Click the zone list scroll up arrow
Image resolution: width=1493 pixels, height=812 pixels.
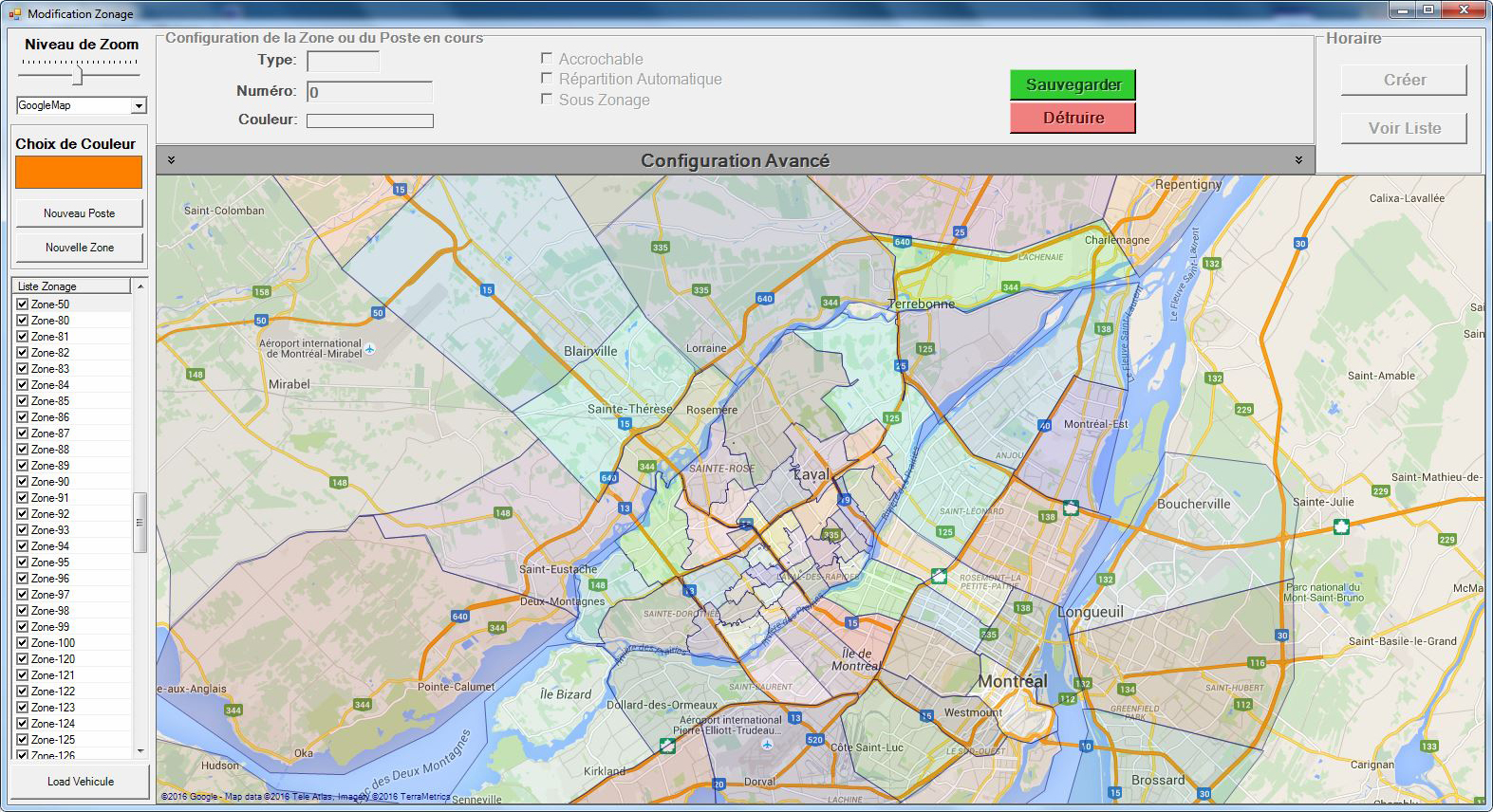(140, 286)
